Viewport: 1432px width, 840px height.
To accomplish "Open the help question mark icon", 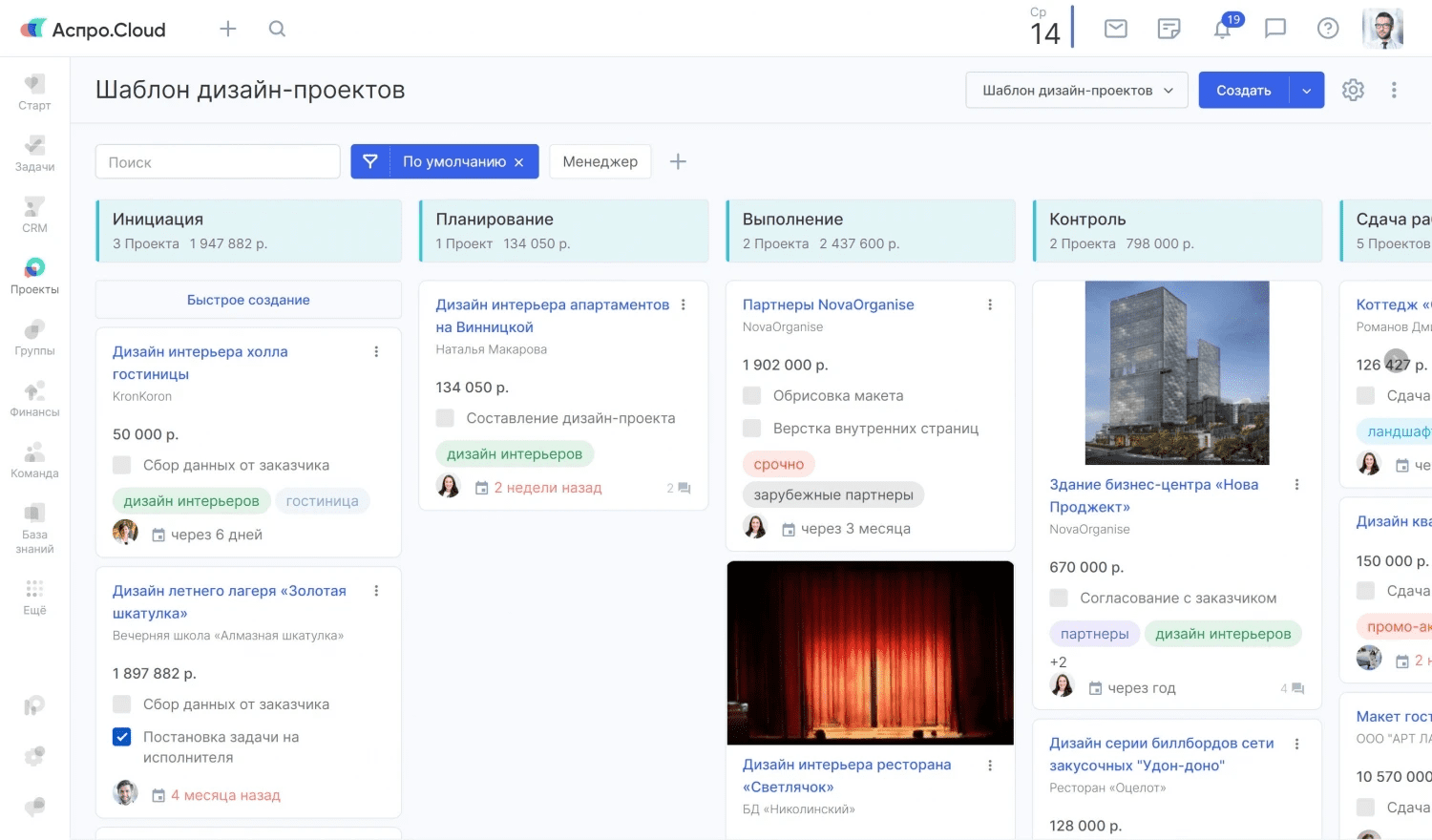I will 1328,29.
